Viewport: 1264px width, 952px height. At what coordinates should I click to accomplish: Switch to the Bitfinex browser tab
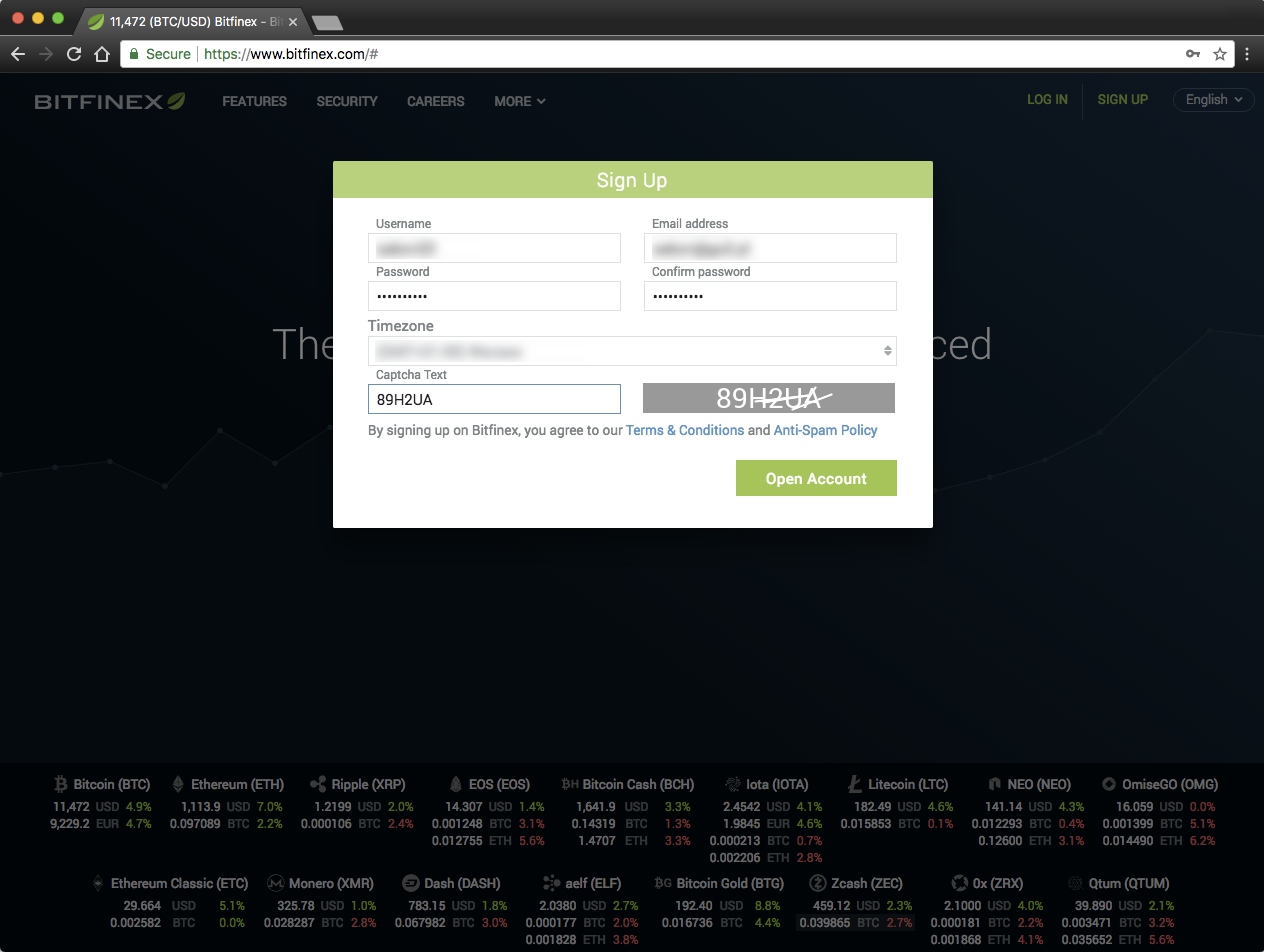coord(190,20)
